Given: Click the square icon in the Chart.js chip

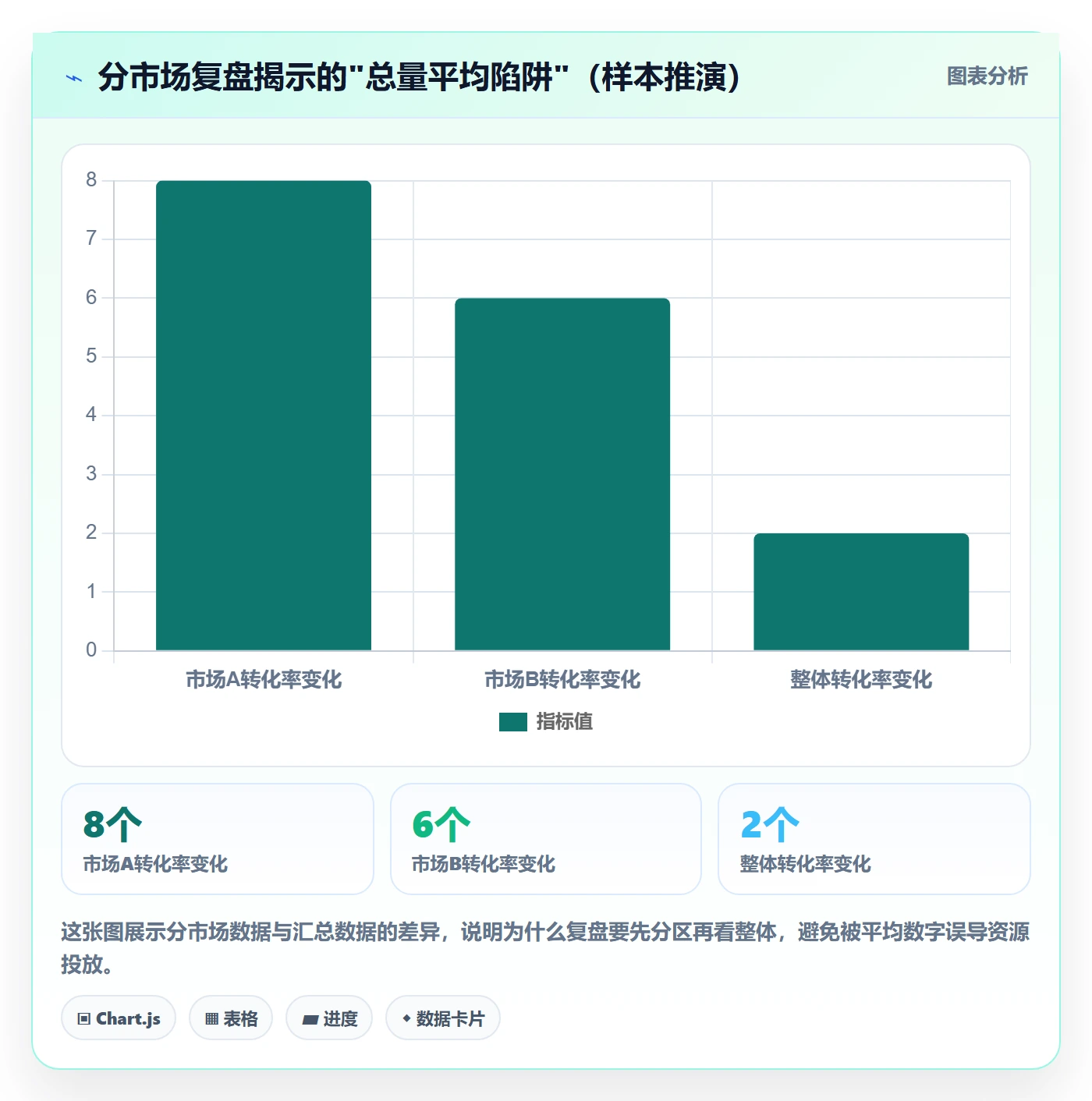Looking at the screenshot, I should pos(84,1019).
